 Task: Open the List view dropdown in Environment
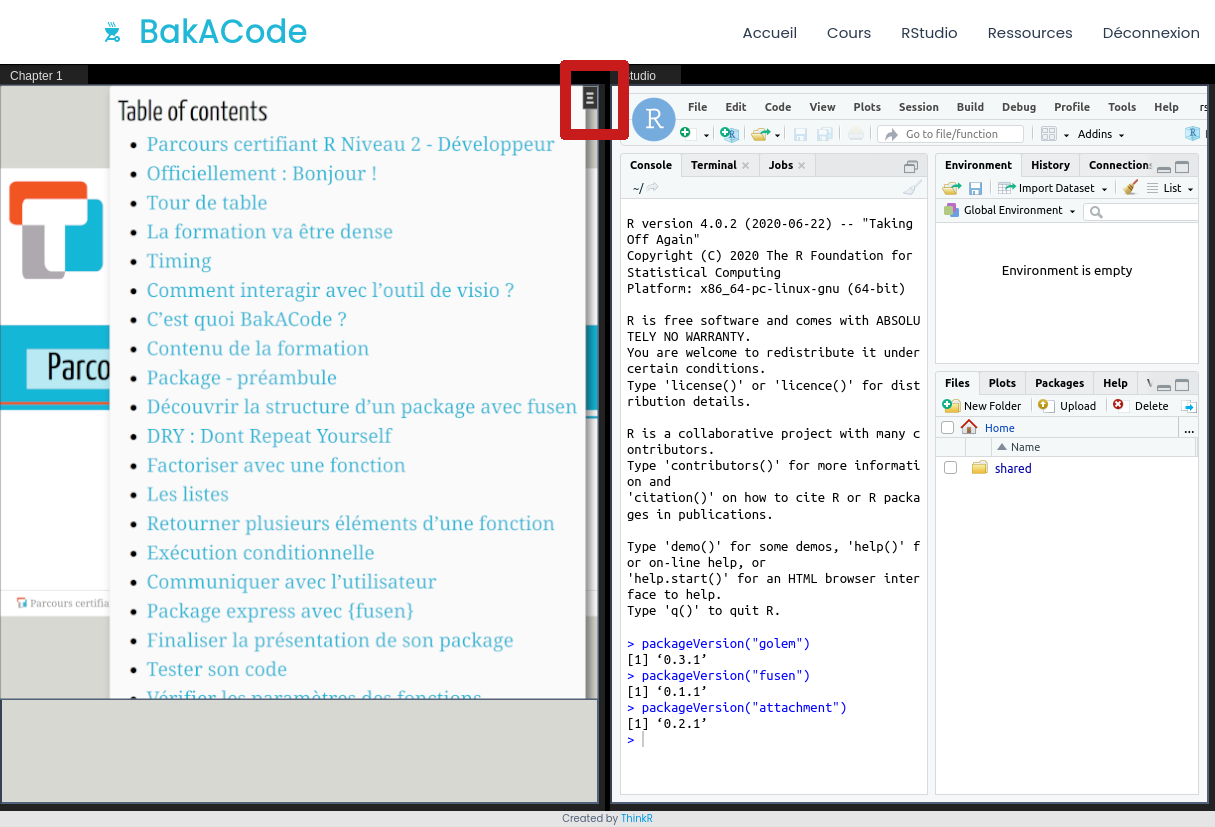tap(1169, 188)
